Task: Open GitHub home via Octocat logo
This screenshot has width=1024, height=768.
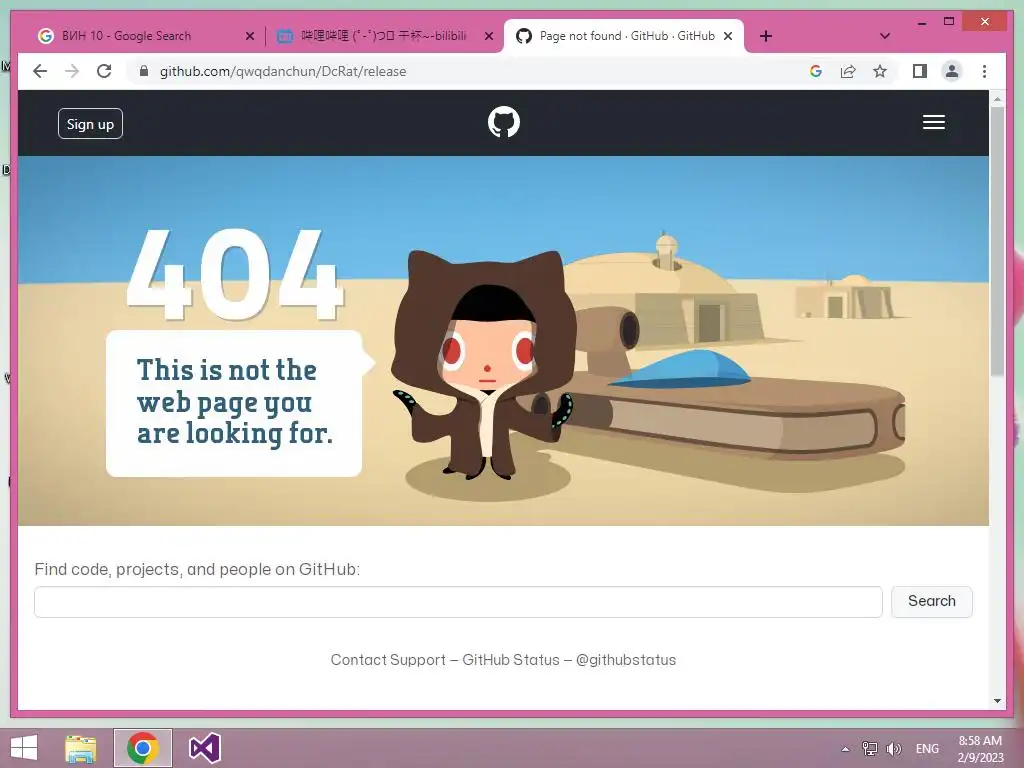Action: coord(504,122)
